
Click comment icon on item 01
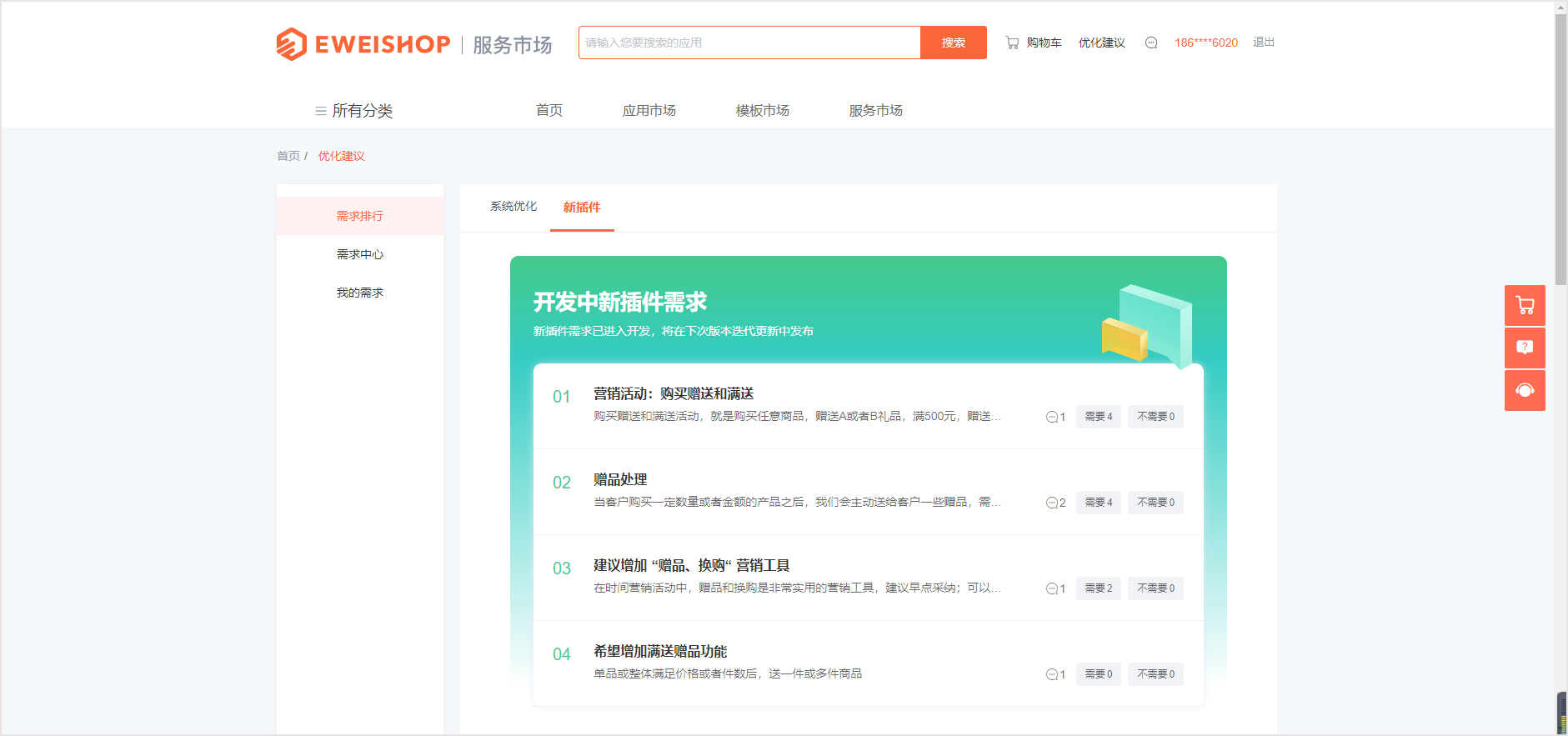(1052, 417)
